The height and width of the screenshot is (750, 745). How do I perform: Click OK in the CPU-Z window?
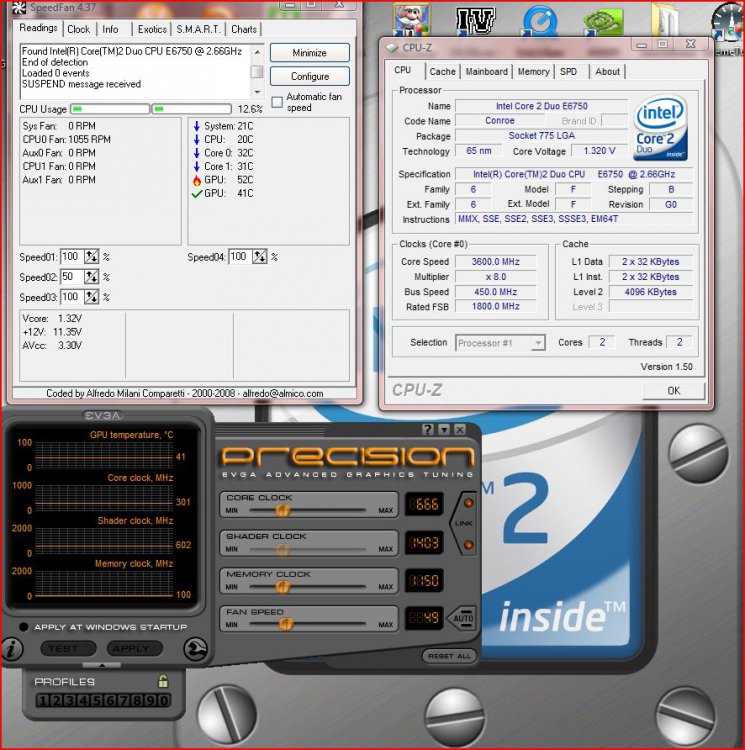pos(673,391)
